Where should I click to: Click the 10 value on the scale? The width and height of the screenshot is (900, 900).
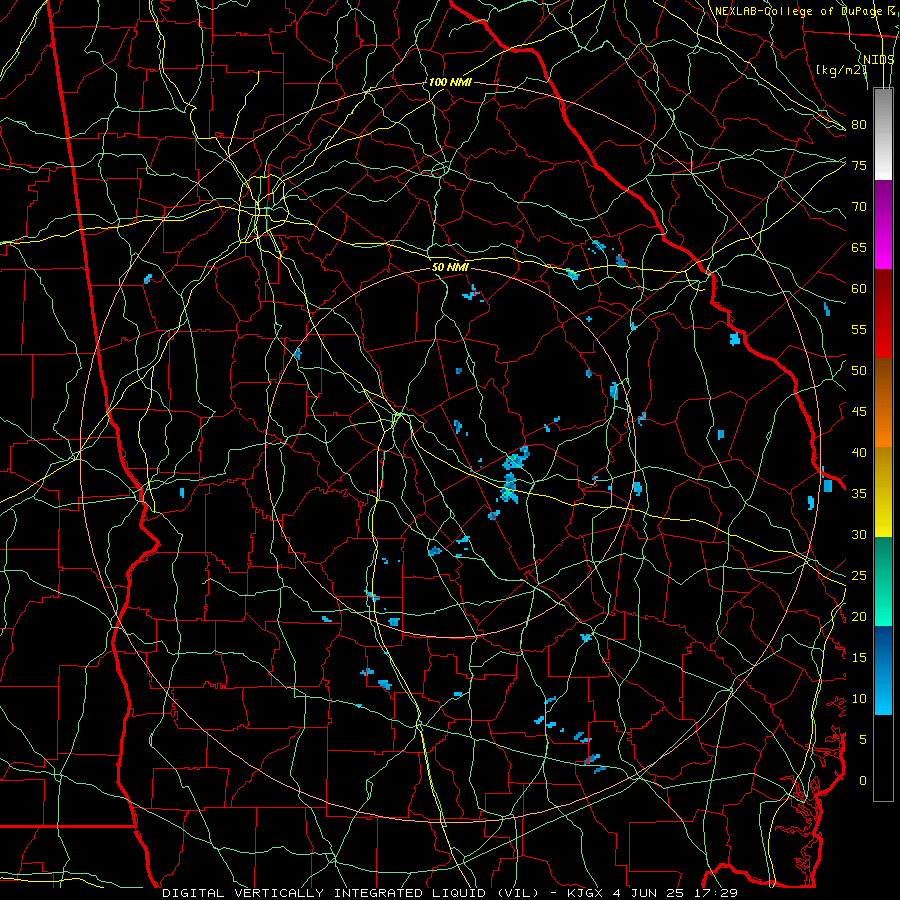859,699
